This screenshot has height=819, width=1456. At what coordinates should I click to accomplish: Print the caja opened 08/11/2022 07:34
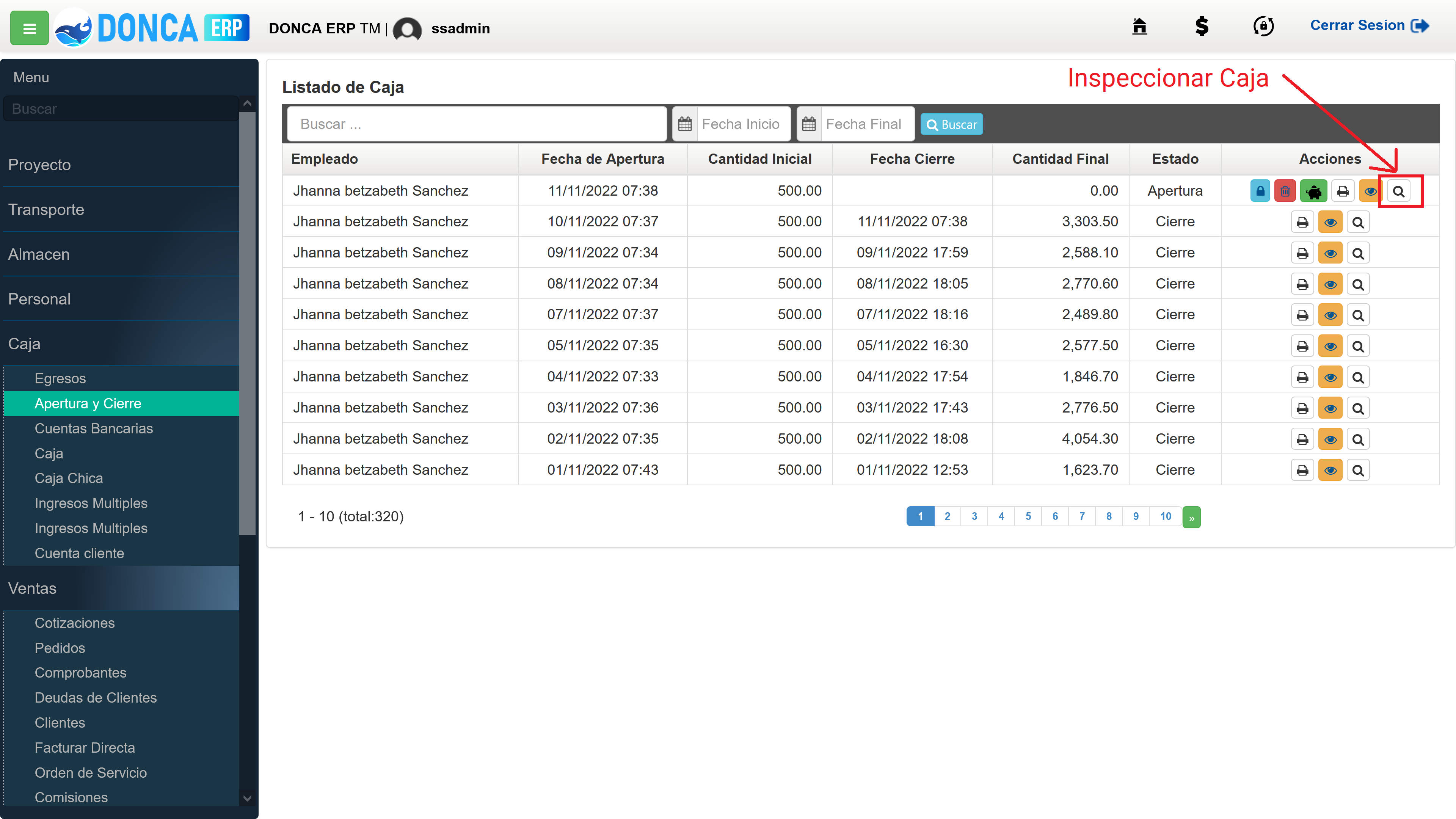pyautogui.click(x=1302, y=284)
